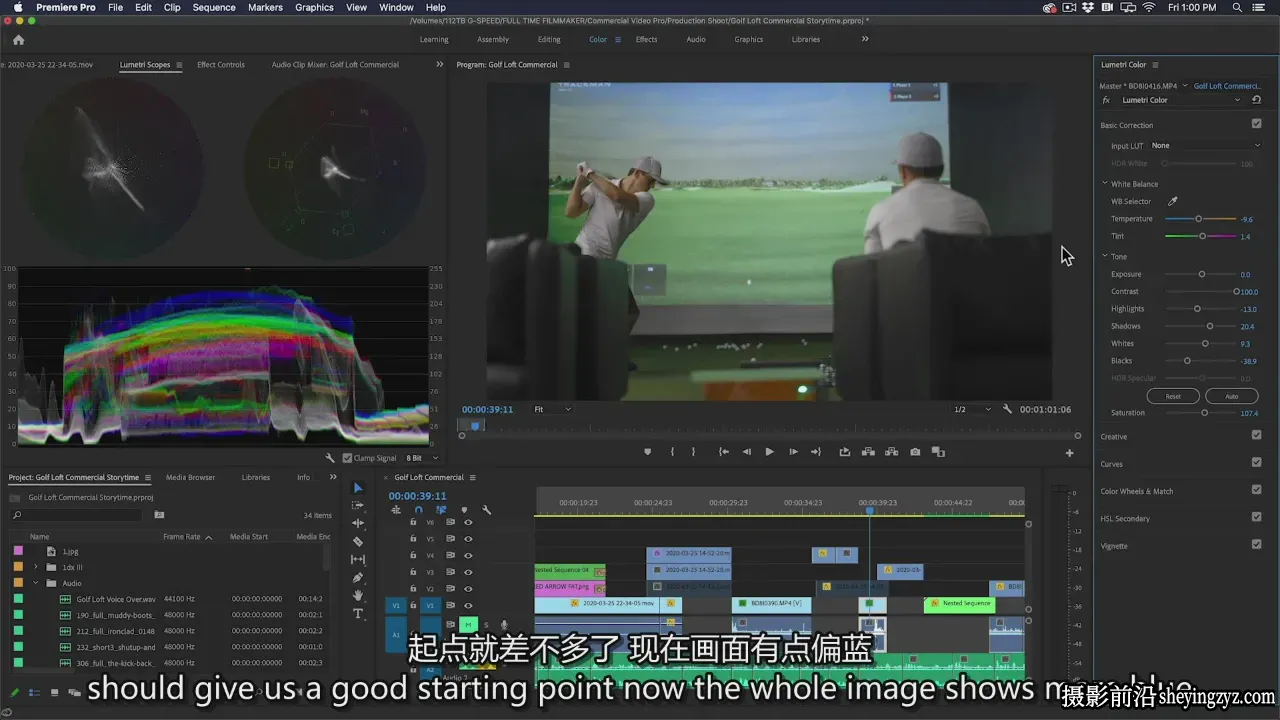This screenshot has width=1280, height=720.
Task: Disable the Basic Correction checkbox
Action: point(1256,124)
